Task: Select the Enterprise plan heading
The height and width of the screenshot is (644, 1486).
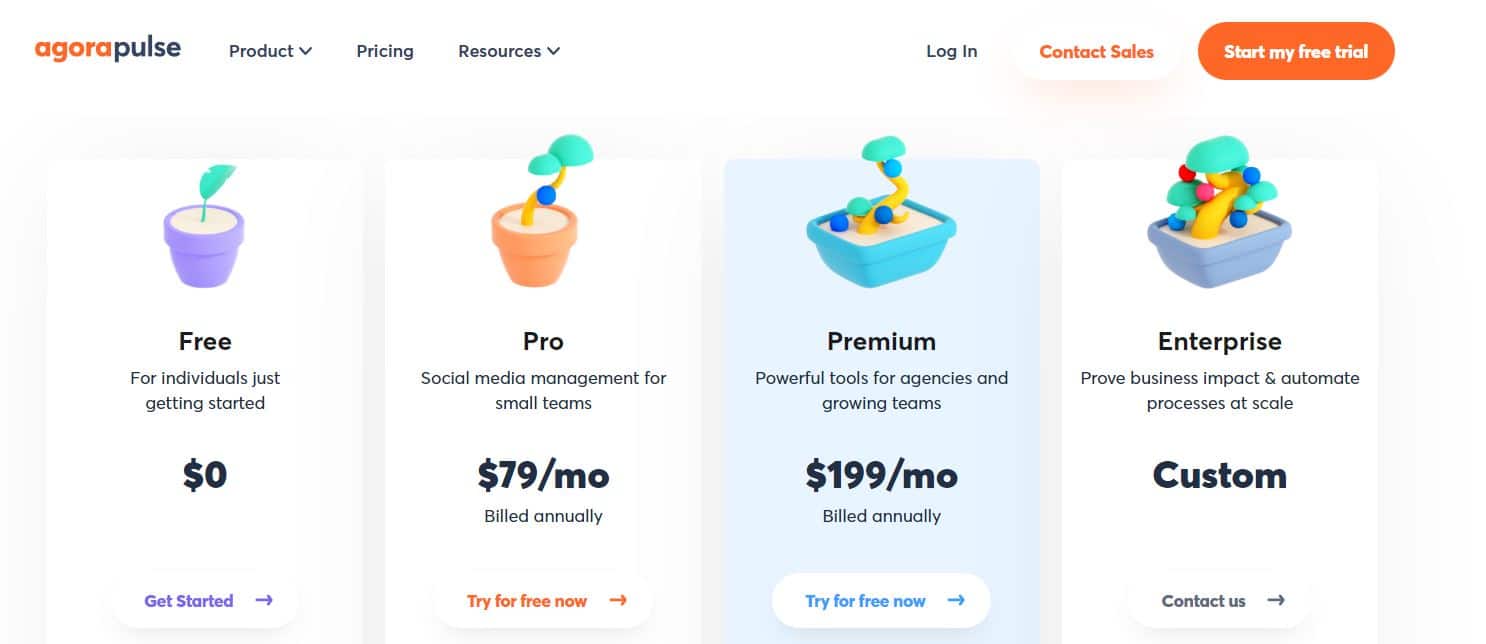Action: (x=1219, y=341)
